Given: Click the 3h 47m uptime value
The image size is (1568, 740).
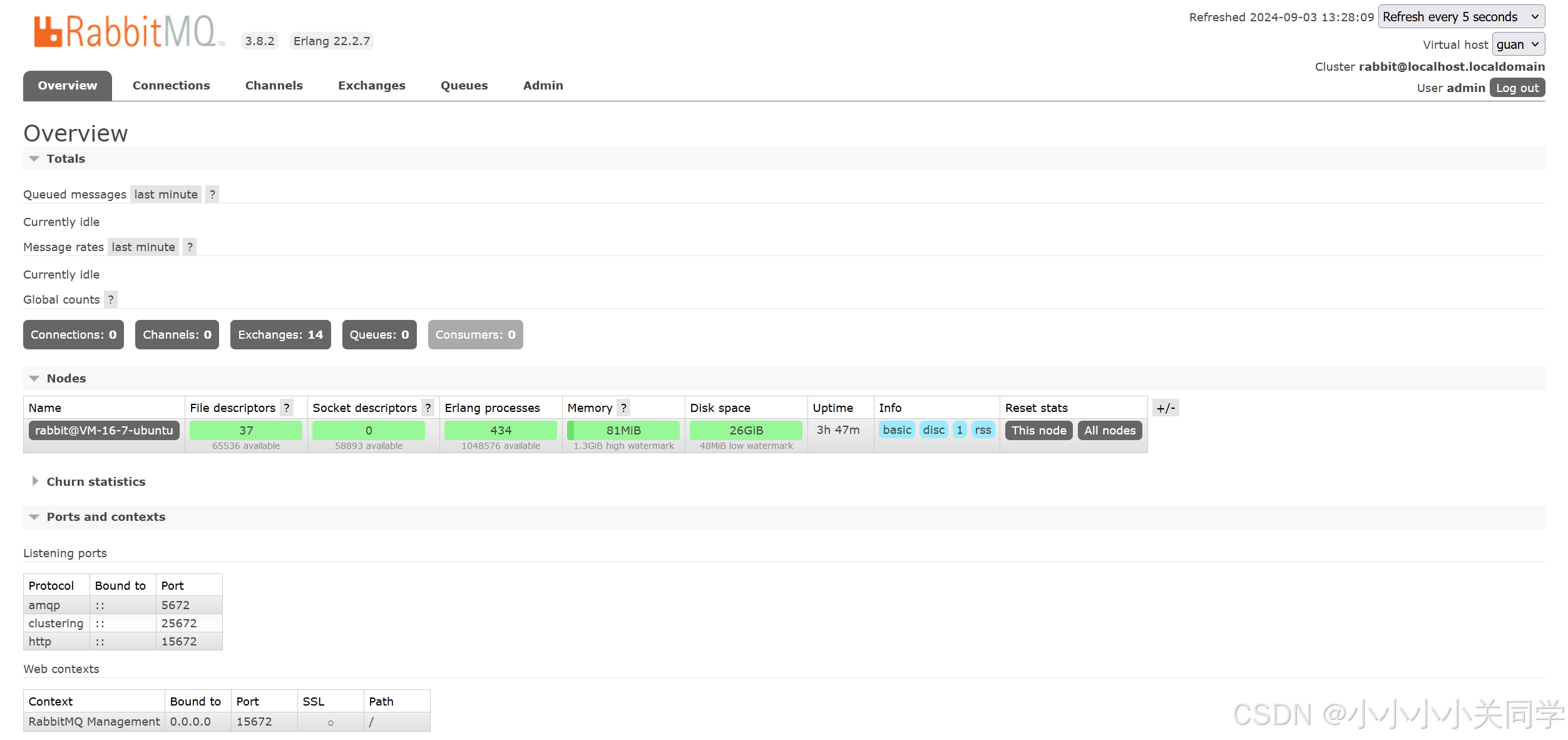Looking at the screenshot, I should (838, 430).
